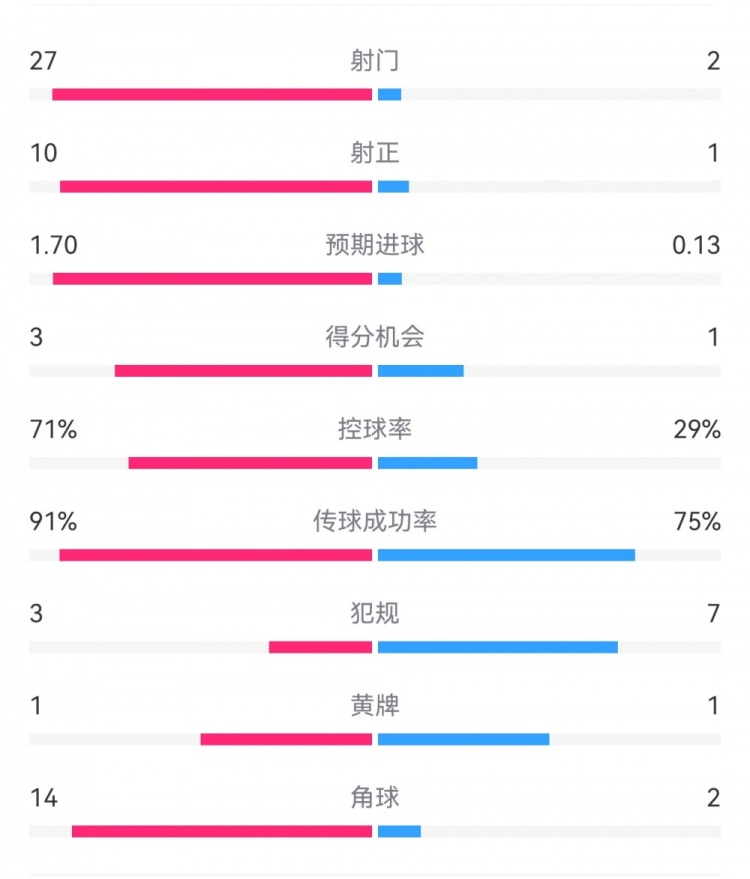Click the 控球率 label
This screenshot has width=750, height=879.
(x=375, y=429)
